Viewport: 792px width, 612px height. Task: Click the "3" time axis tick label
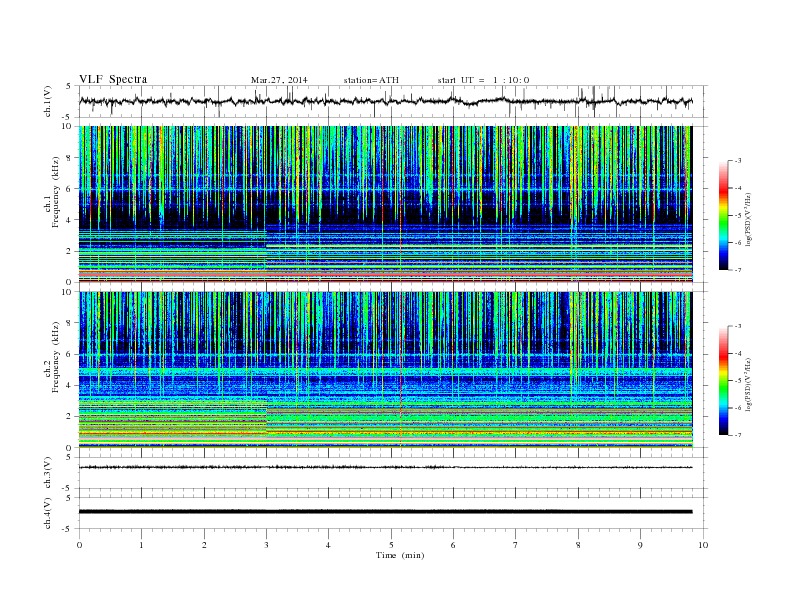(x=266, y=545)
